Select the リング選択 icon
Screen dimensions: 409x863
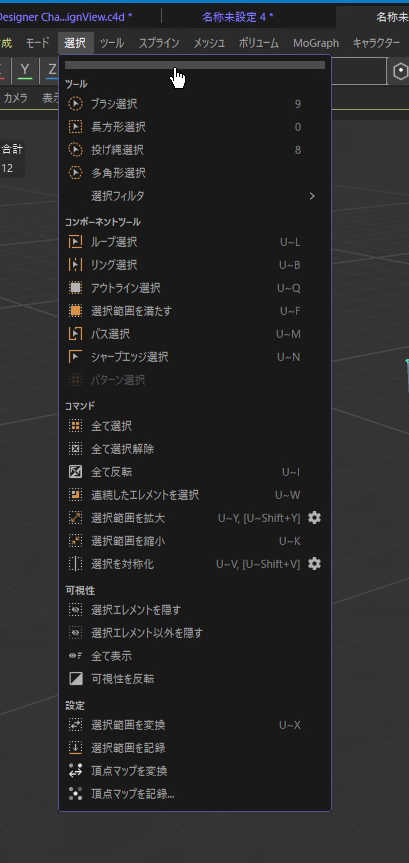click(75, 265)
